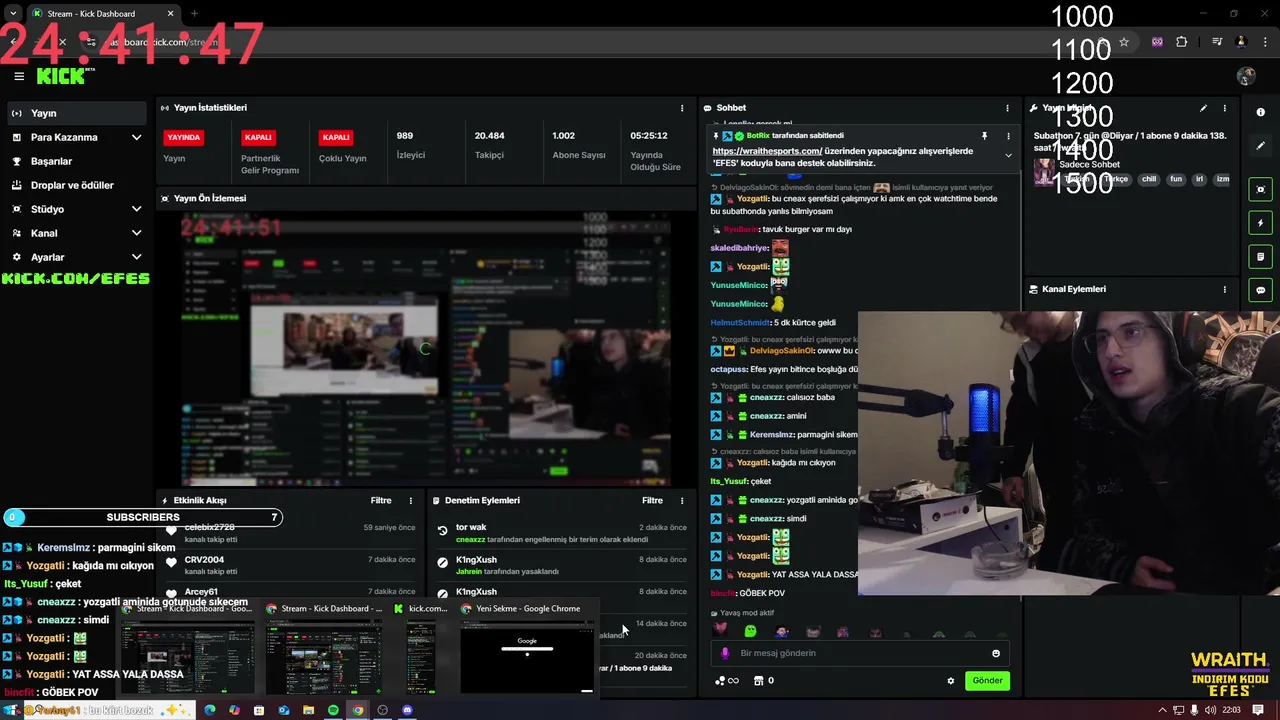This screenshot has height=720, width=1280.
Task: Click the purple microphone icon in chat input
Action: point(725,653)
